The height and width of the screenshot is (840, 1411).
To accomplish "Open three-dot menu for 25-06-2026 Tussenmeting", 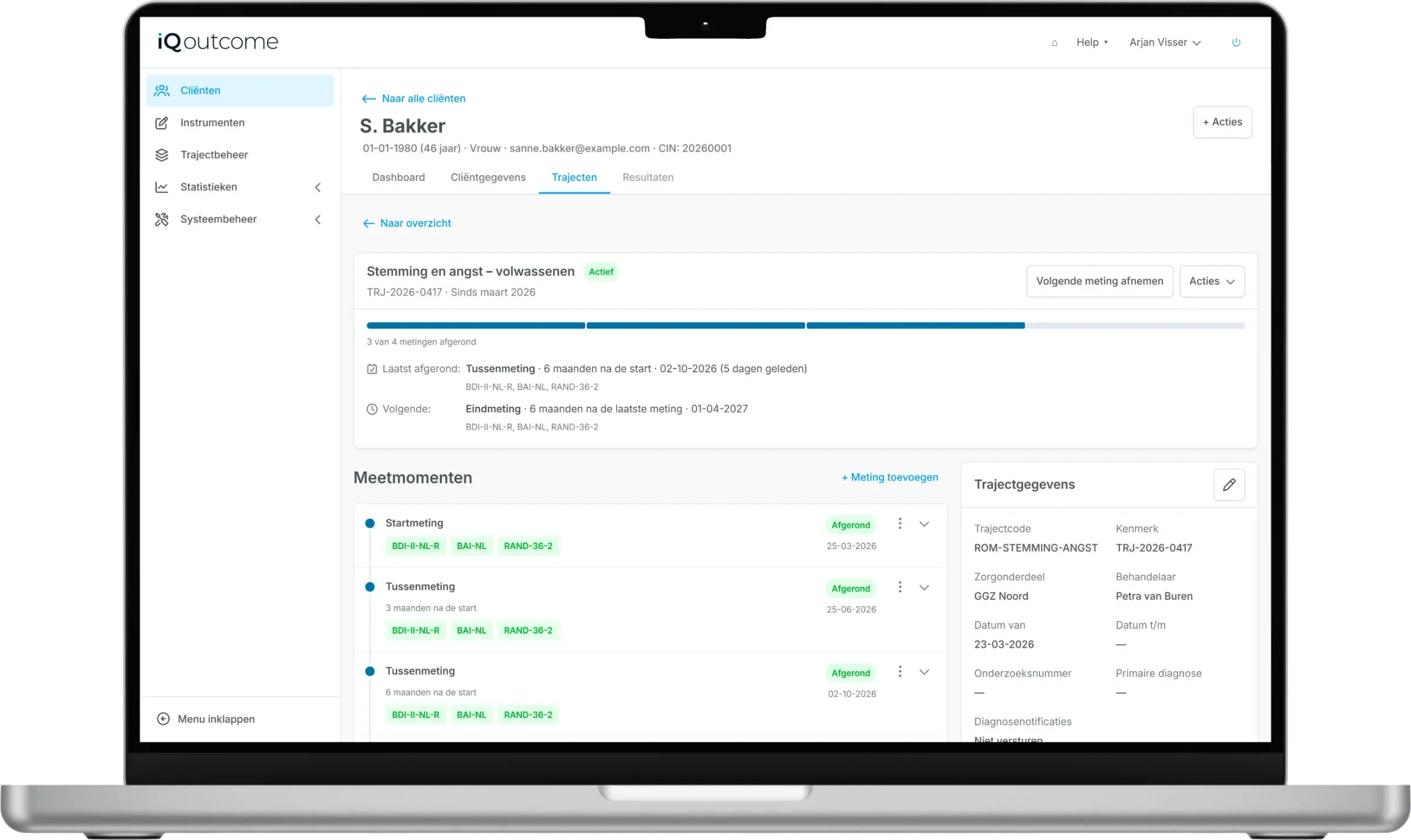I will [x=900, y=587].
